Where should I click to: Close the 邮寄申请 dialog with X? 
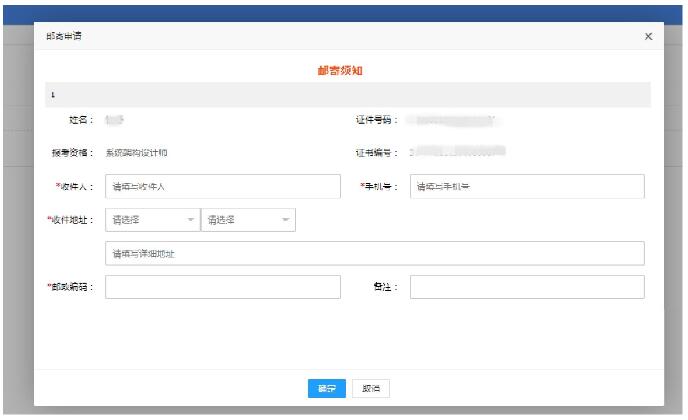648,37
